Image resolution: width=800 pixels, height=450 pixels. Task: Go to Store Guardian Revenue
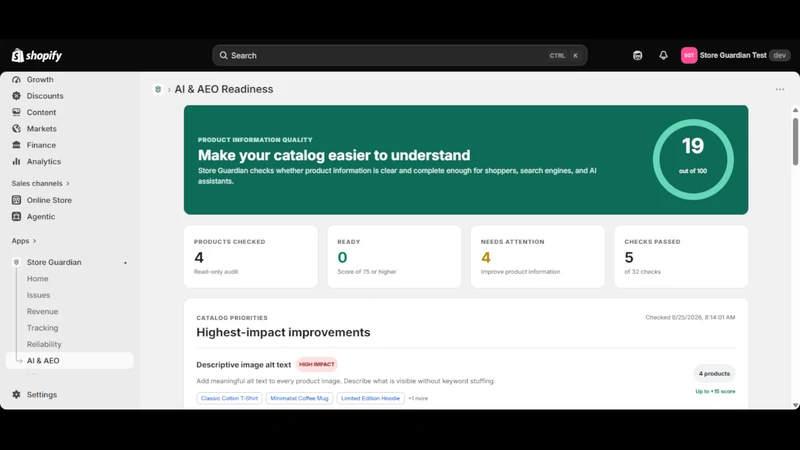[42, 311]
